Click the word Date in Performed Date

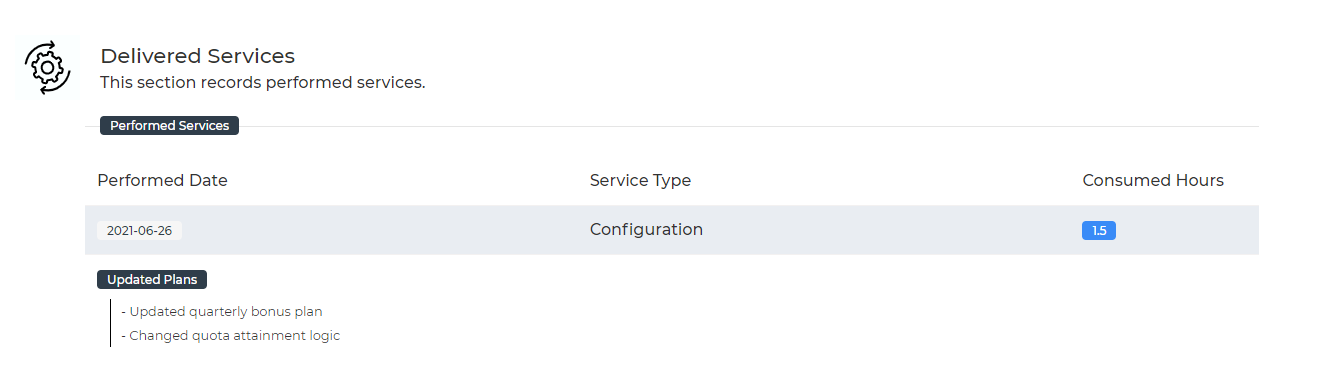pos(209,181)
